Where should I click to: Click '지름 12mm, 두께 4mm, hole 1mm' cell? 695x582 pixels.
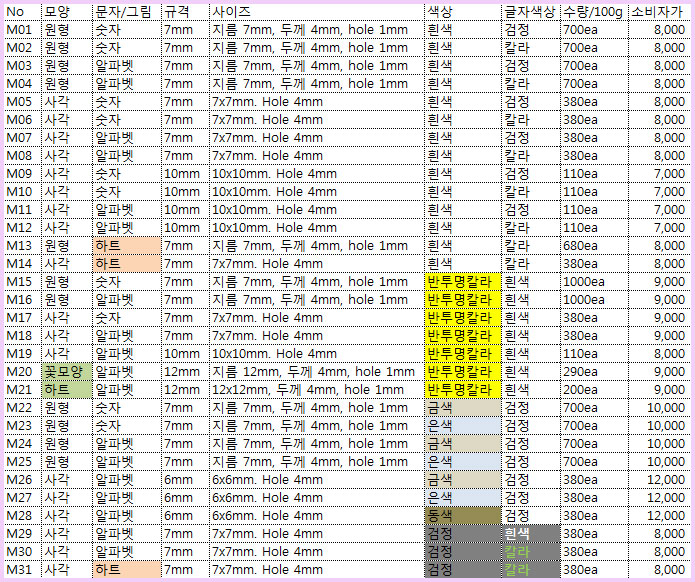[x=316, y=371]
